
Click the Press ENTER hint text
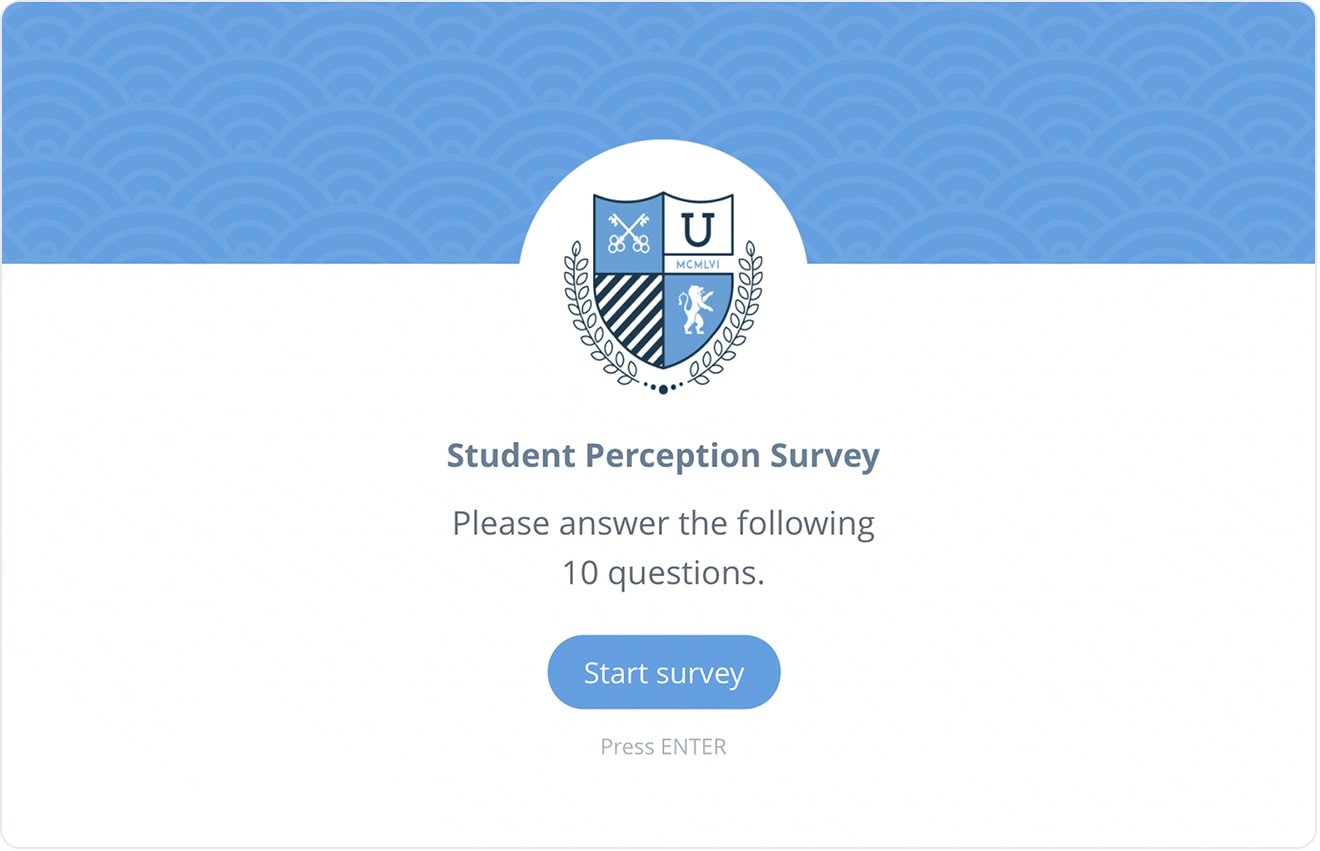(663, 746)
